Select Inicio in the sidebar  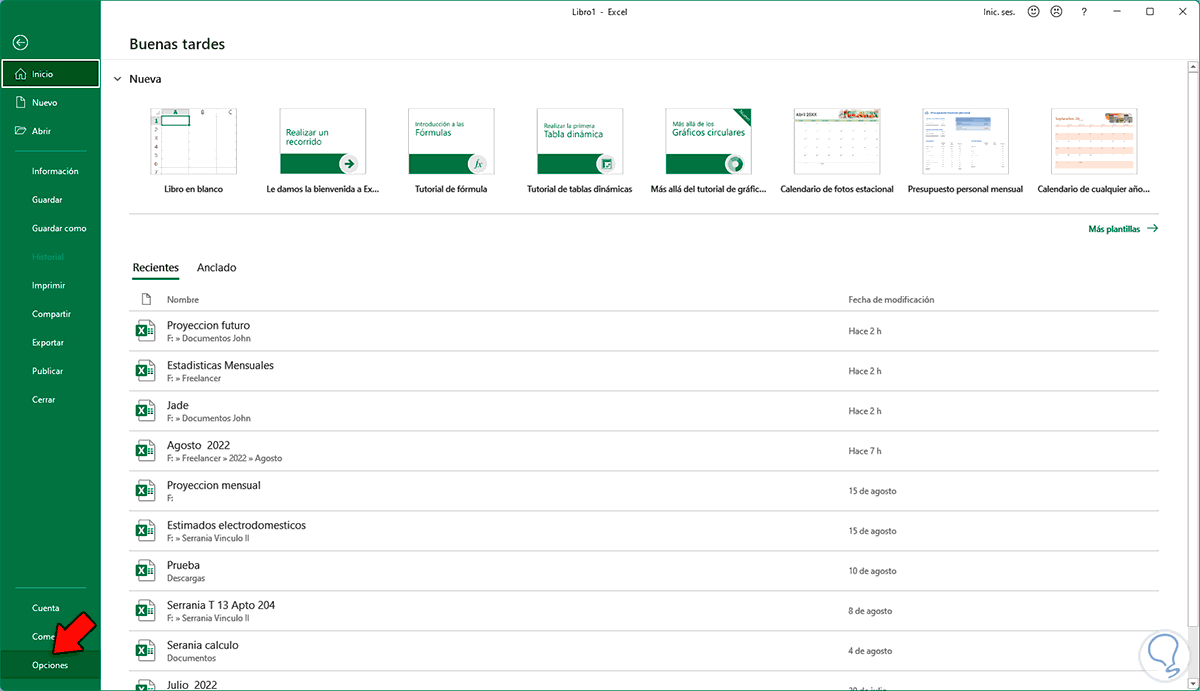50,74
